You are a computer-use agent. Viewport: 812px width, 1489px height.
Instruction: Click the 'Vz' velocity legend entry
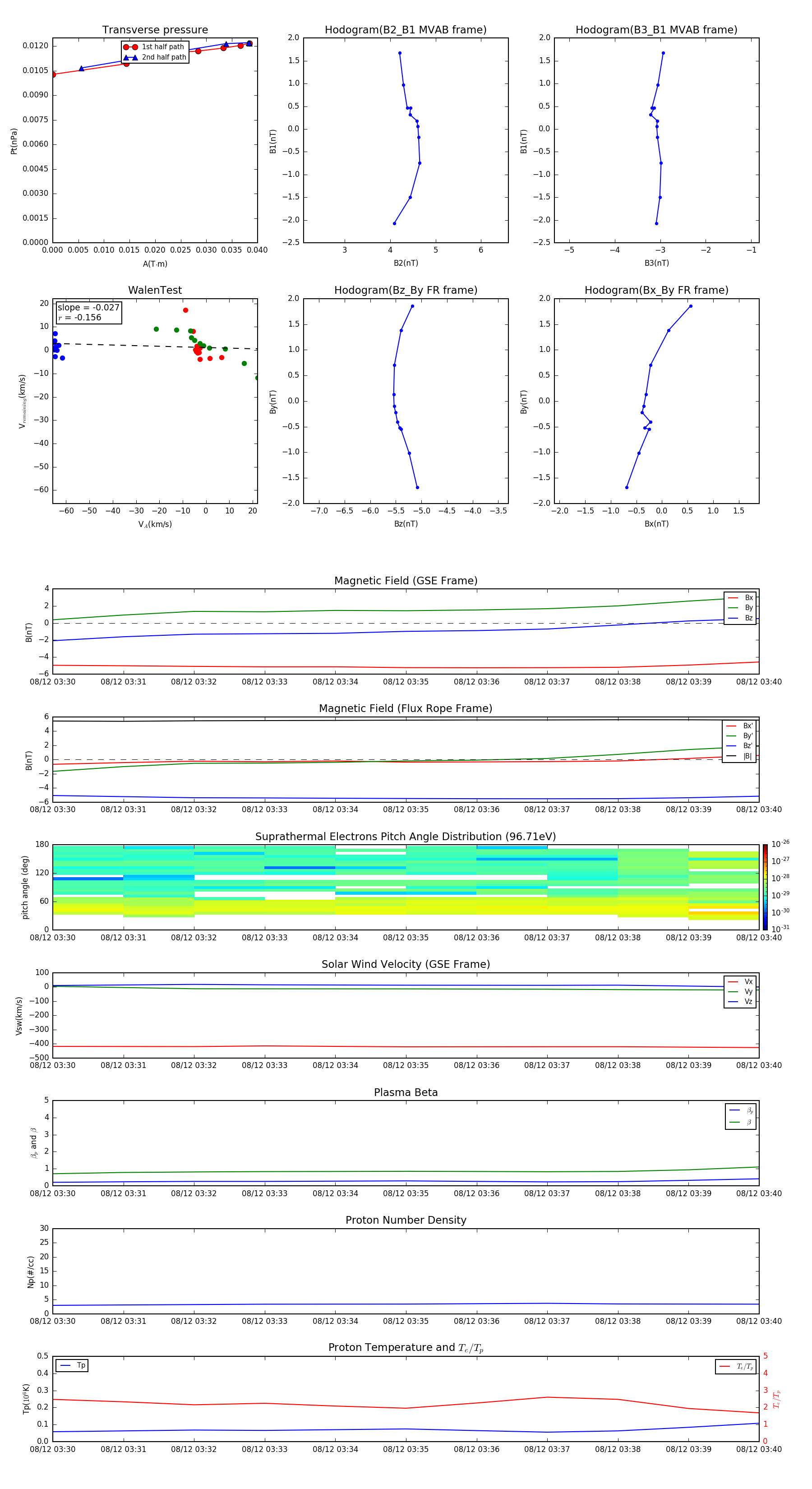point(740,1002)
